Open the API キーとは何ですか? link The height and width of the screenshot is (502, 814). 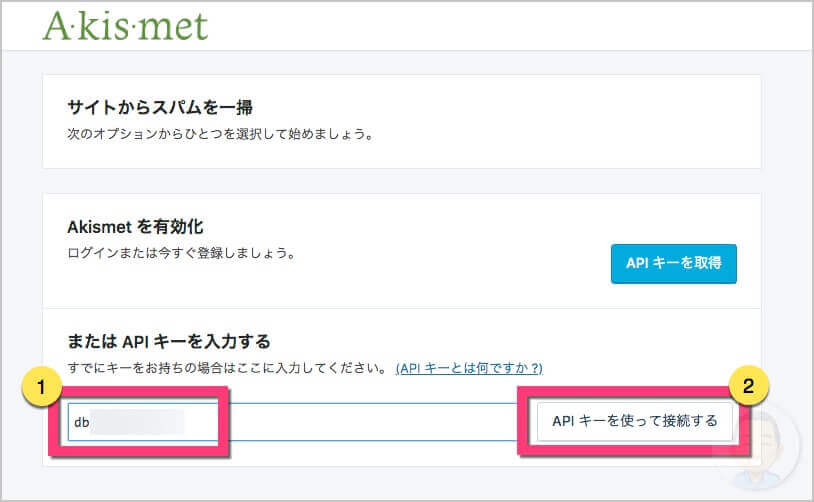pyautogui.click(x=469, y=368)
